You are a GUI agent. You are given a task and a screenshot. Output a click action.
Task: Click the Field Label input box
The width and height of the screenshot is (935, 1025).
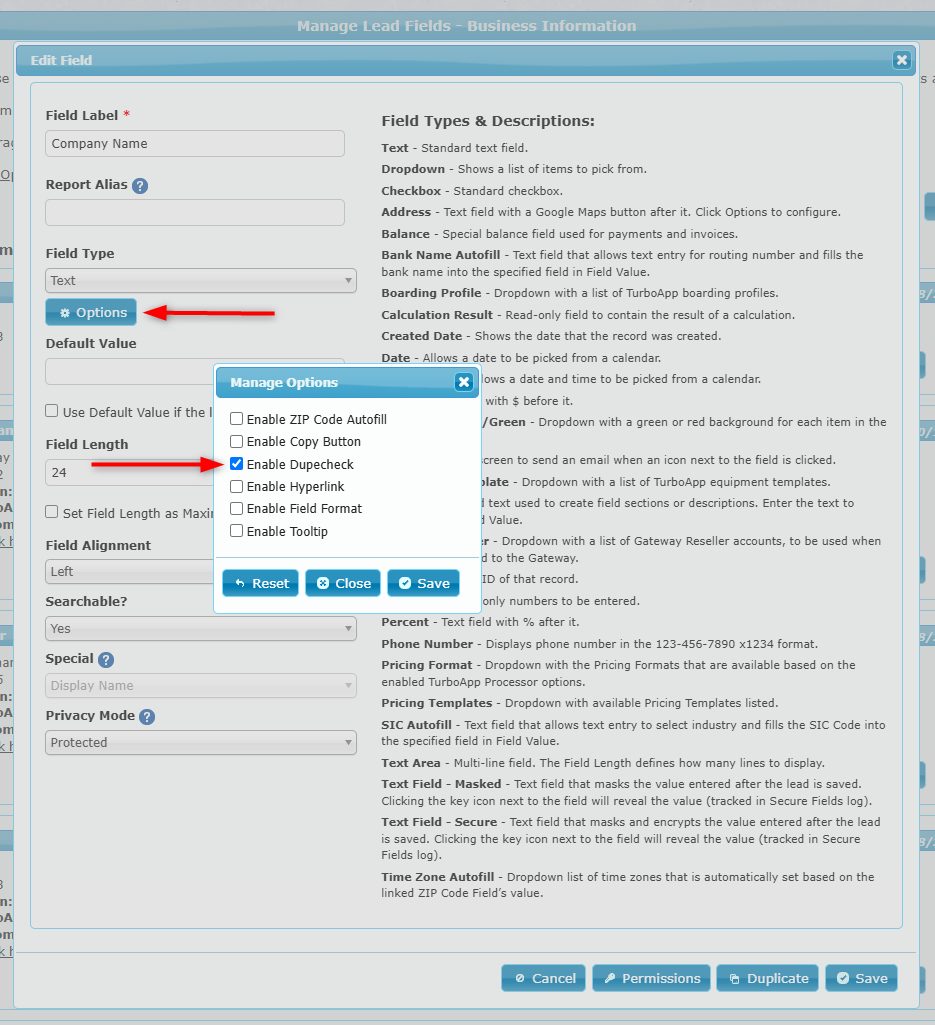[x=195, y=144]
